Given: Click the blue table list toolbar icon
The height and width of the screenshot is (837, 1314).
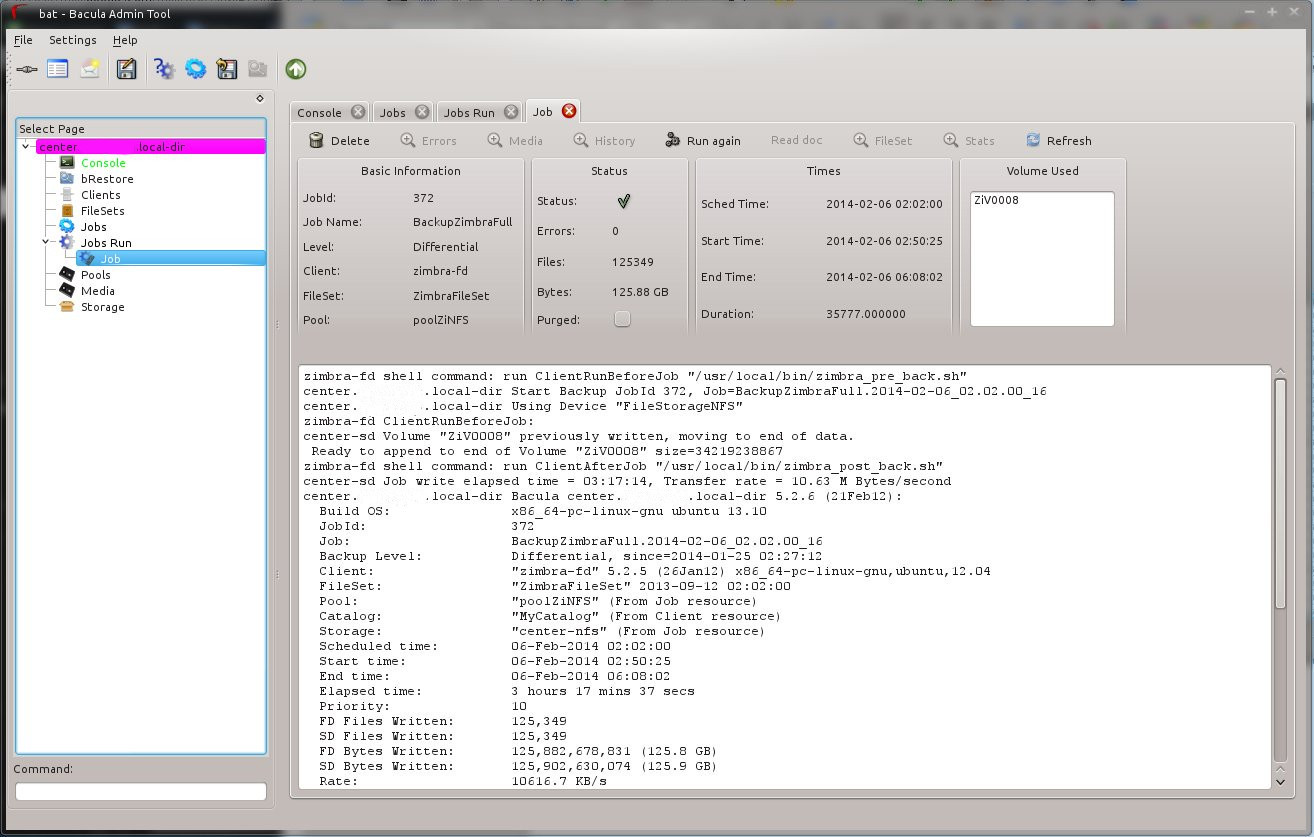Looking at the screenshot, I should tap(58, 69).
